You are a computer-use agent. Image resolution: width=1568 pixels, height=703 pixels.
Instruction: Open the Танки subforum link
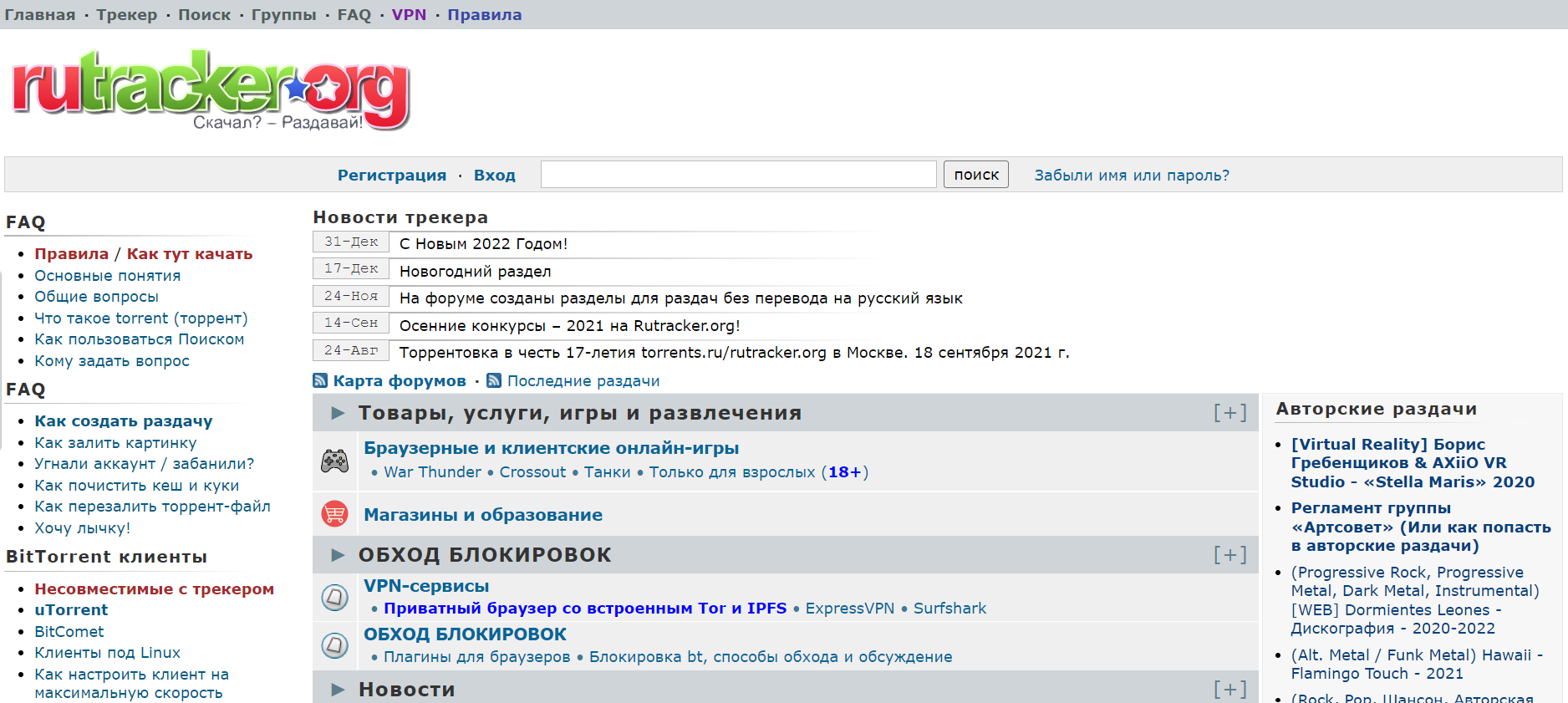click(608, 472)
